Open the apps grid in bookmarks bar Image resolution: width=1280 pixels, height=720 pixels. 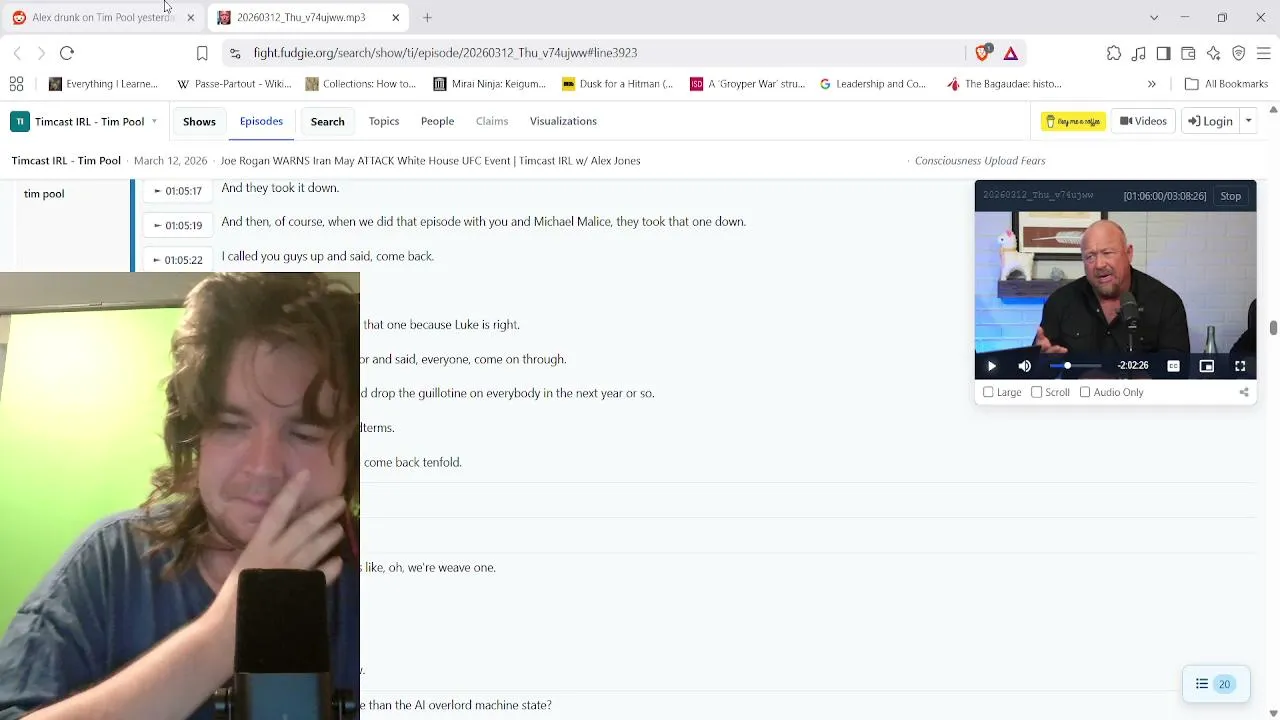[x=16, y=84]
